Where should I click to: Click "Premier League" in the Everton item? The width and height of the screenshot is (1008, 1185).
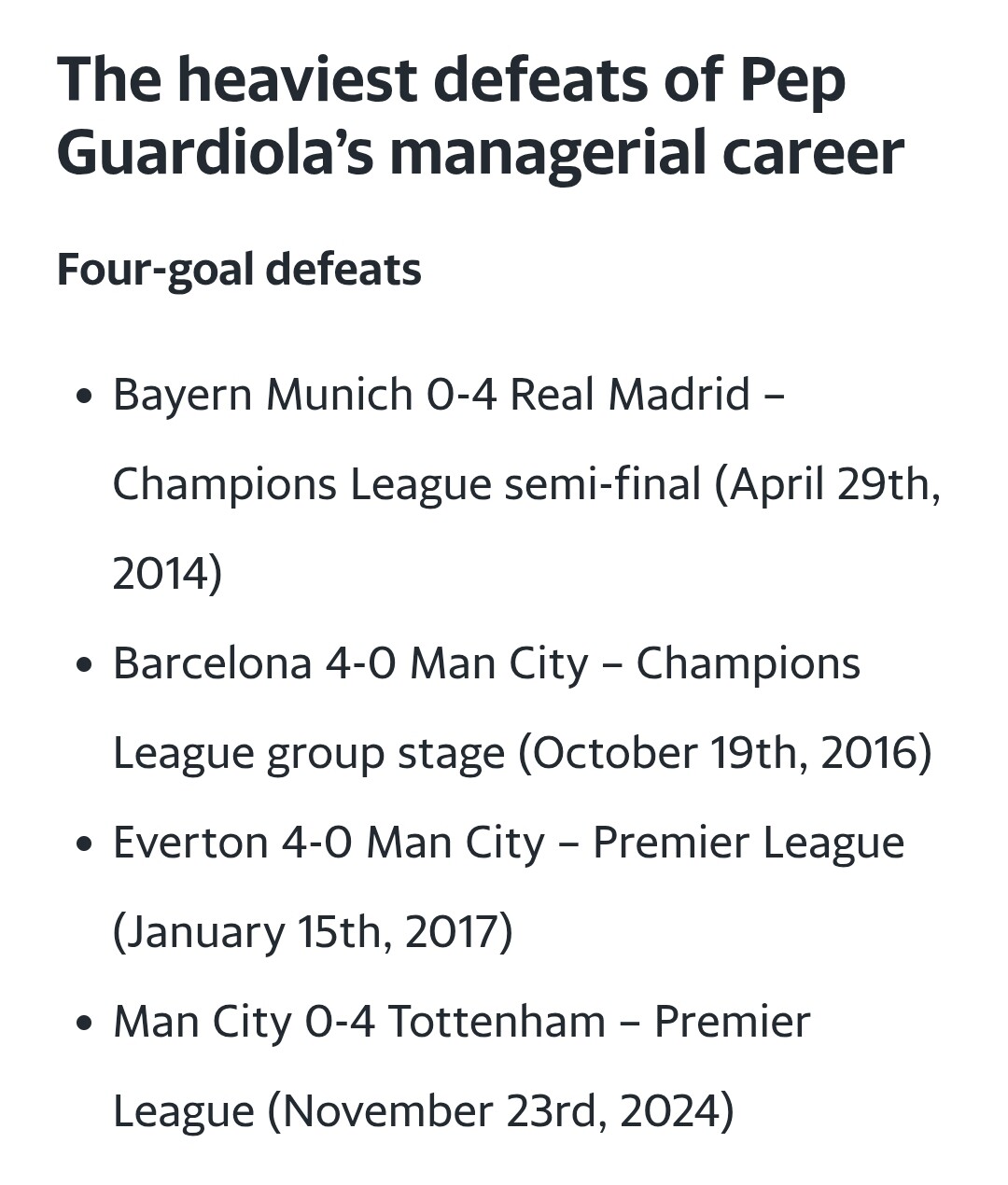pos(749,843)
